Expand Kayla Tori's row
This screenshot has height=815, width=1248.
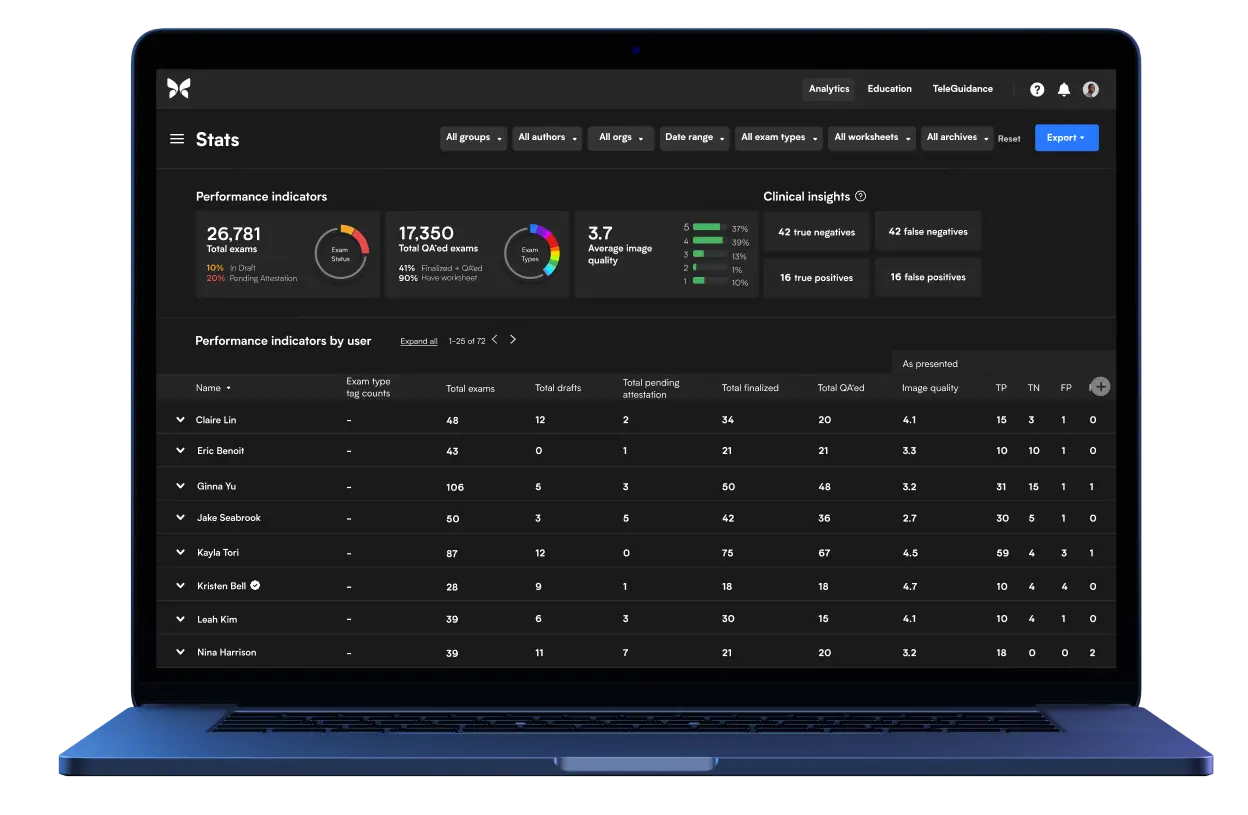pyautogui.click(x=181, y=552)
